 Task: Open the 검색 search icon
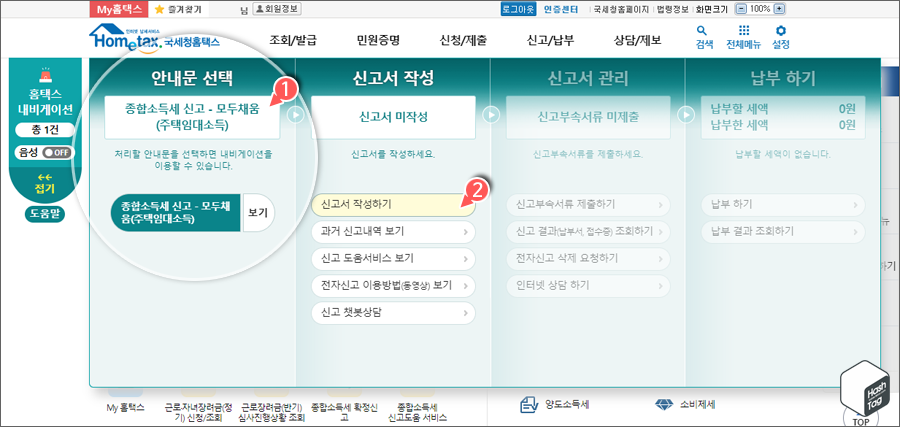701,30
